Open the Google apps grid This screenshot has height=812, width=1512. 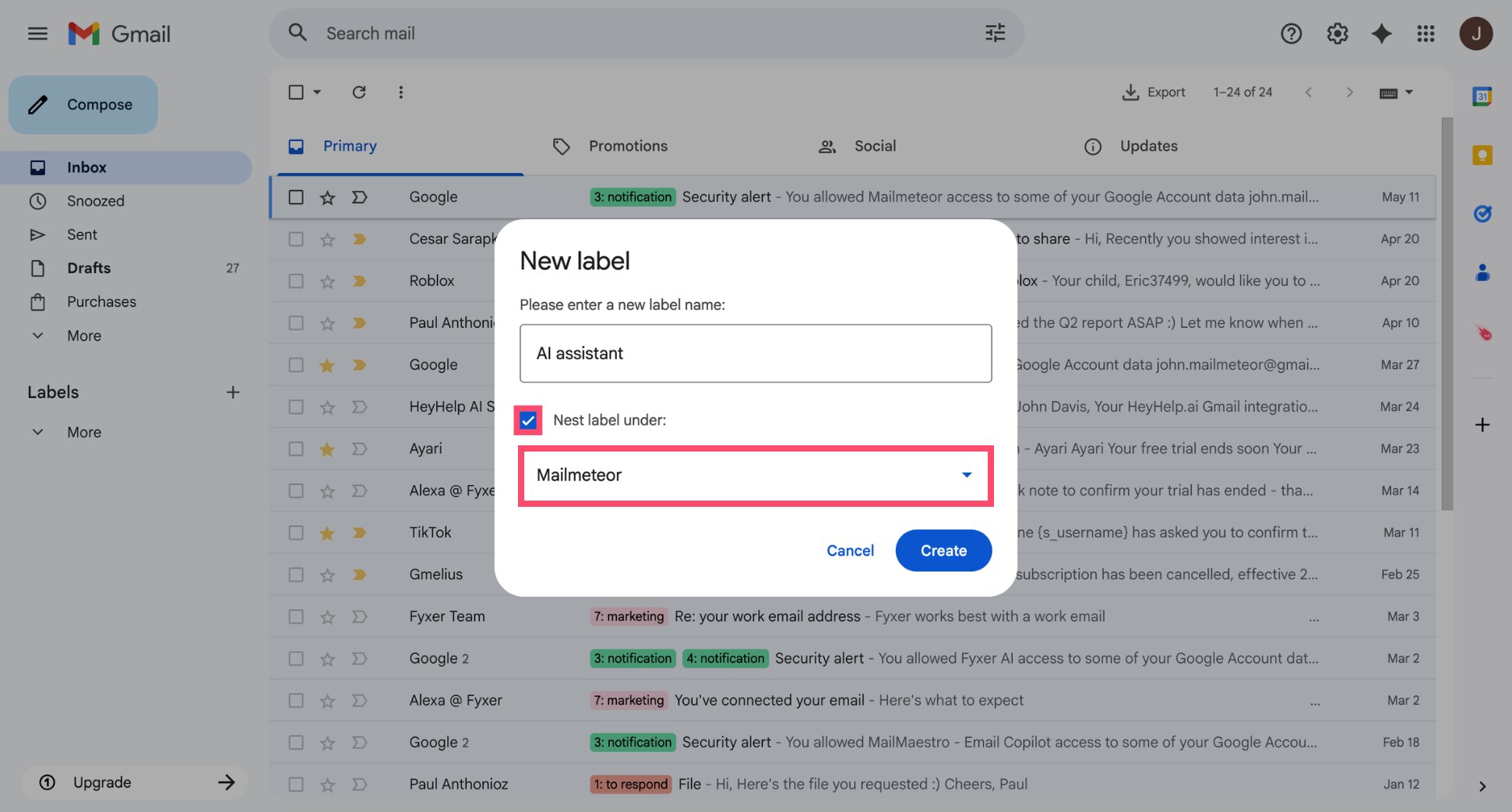(x=1426, y=33)
